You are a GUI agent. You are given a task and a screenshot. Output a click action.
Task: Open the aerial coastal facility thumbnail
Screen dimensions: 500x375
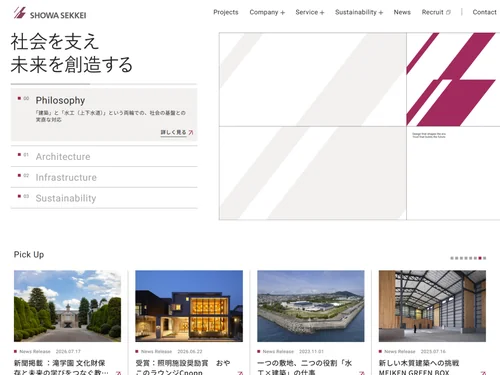tap(311, 306)
